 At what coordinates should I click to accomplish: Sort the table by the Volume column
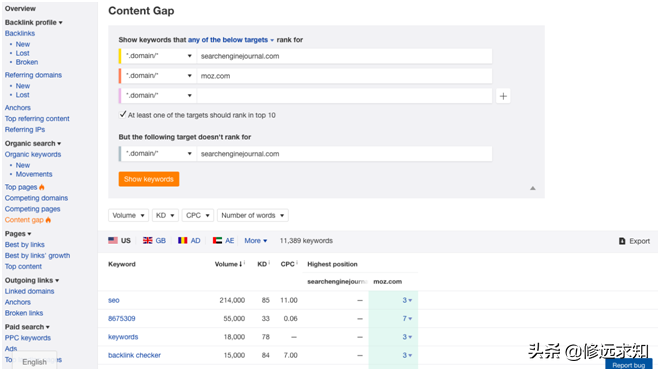point(228,264)
